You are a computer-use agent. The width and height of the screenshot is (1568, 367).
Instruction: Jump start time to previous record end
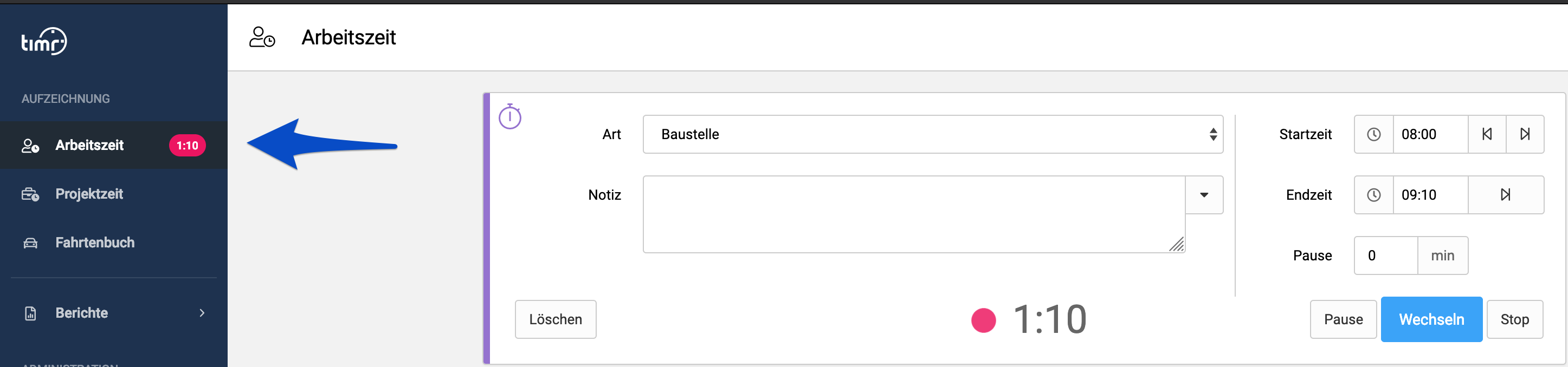pyautogui.click(x=1487, y=134)
